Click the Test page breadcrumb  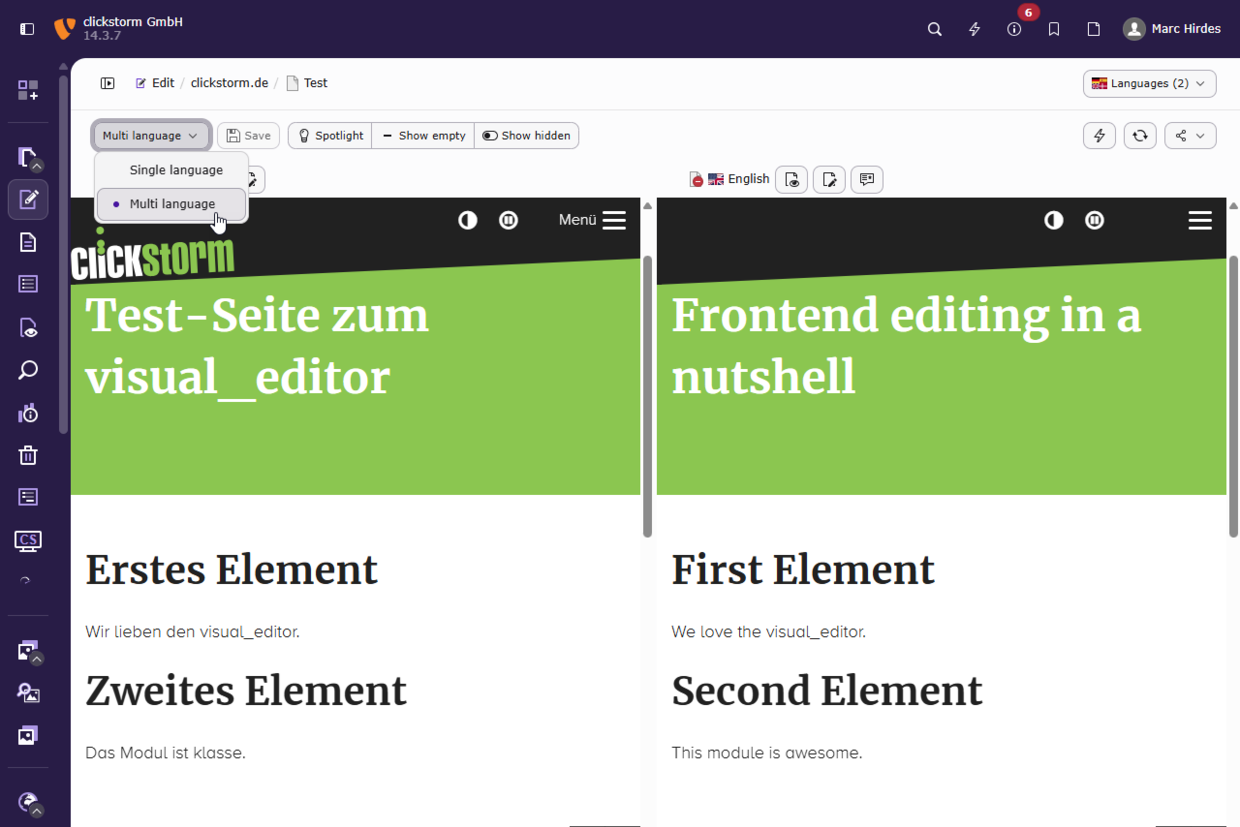(x=307, y=83)
